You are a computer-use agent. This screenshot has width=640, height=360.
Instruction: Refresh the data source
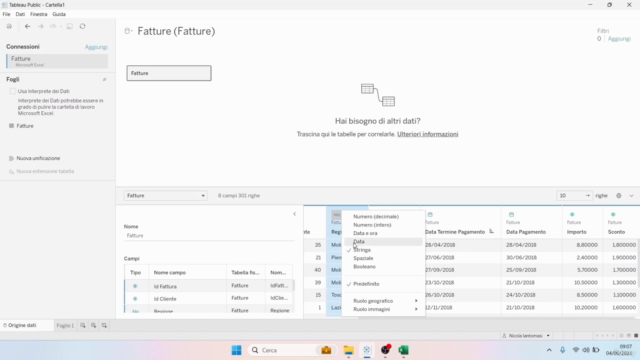82,26
